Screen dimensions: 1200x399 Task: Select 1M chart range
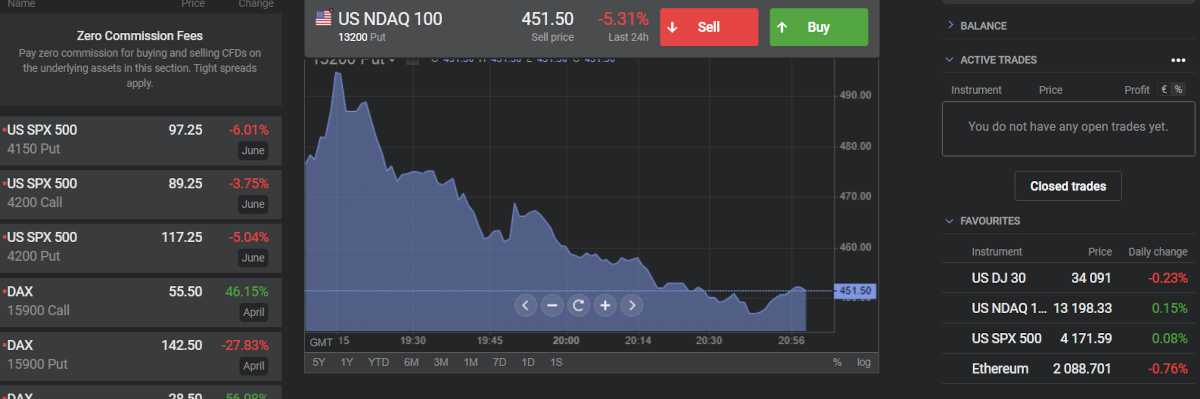point(471,362)
